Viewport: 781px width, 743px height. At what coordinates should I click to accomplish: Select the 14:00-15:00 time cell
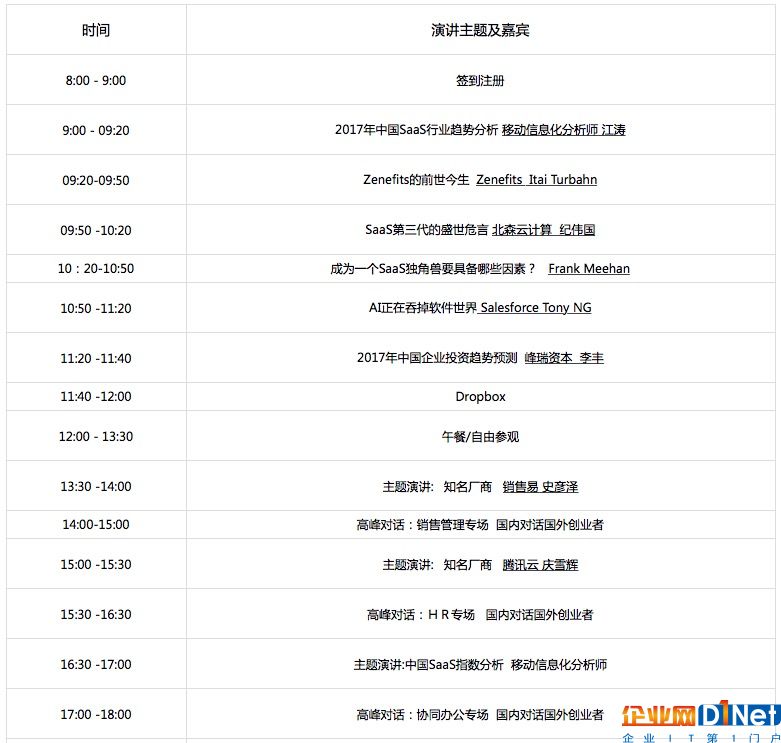pos(96,524)
